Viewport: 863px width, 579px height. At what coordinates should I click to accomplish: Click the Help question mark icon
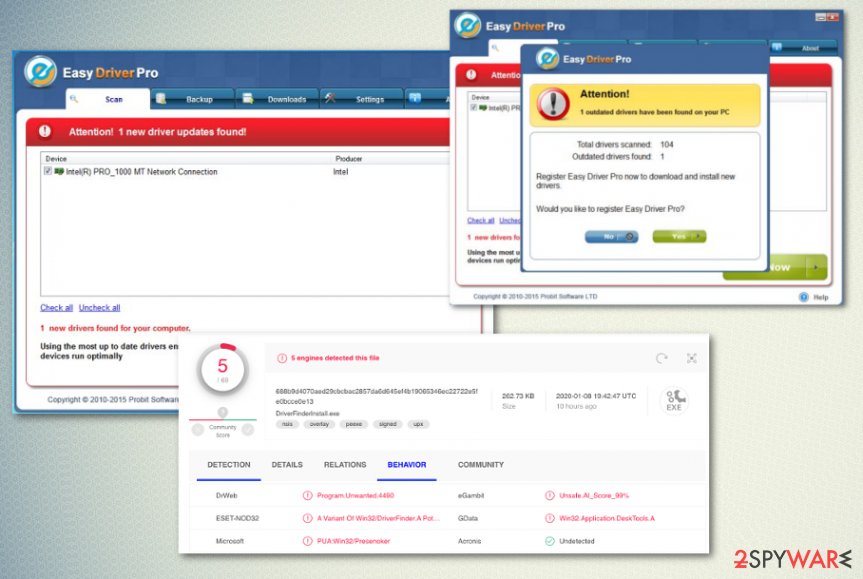pyautogui.click(x=804, y=297)
